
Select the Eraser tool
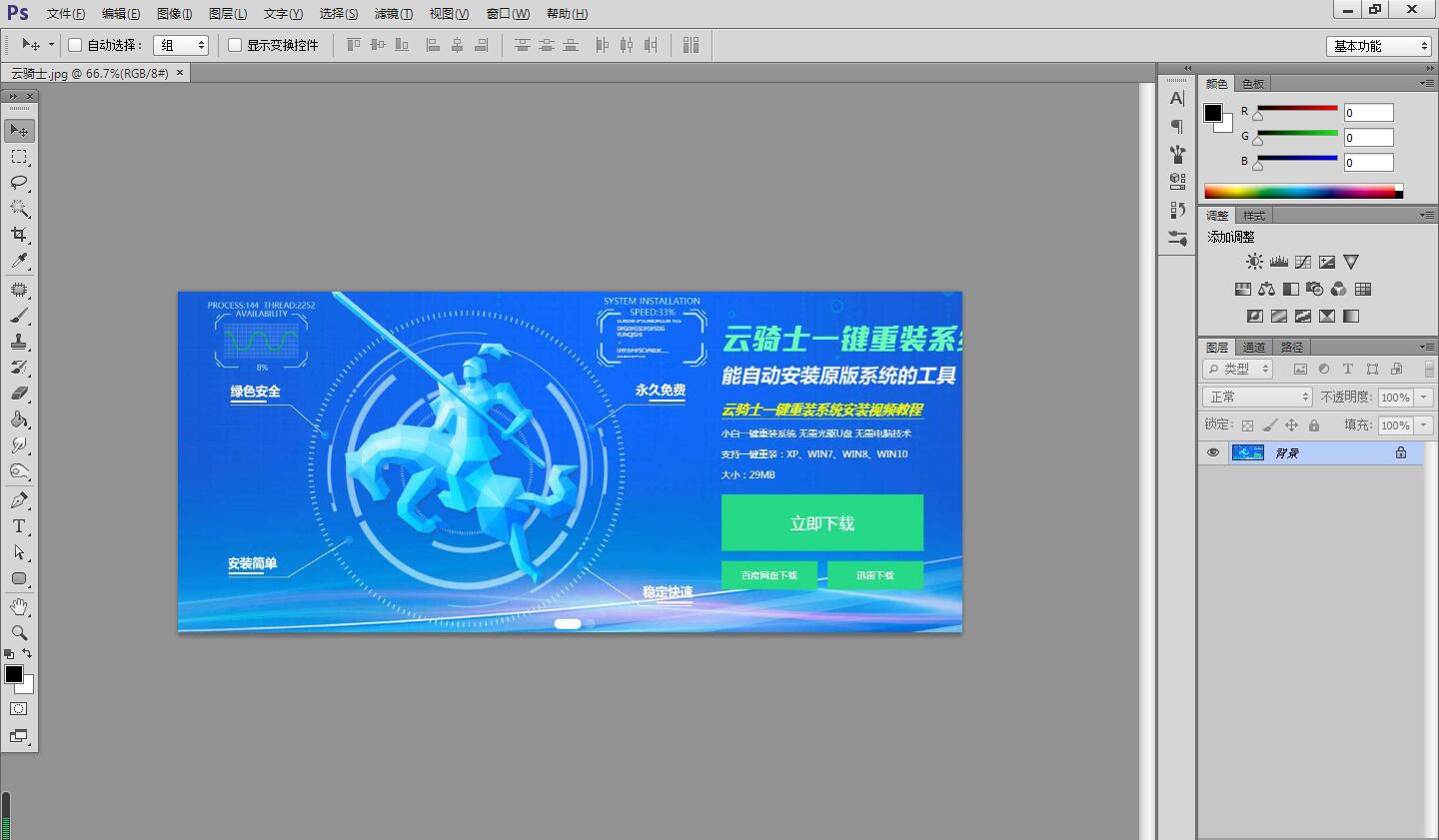coord(19,394)
